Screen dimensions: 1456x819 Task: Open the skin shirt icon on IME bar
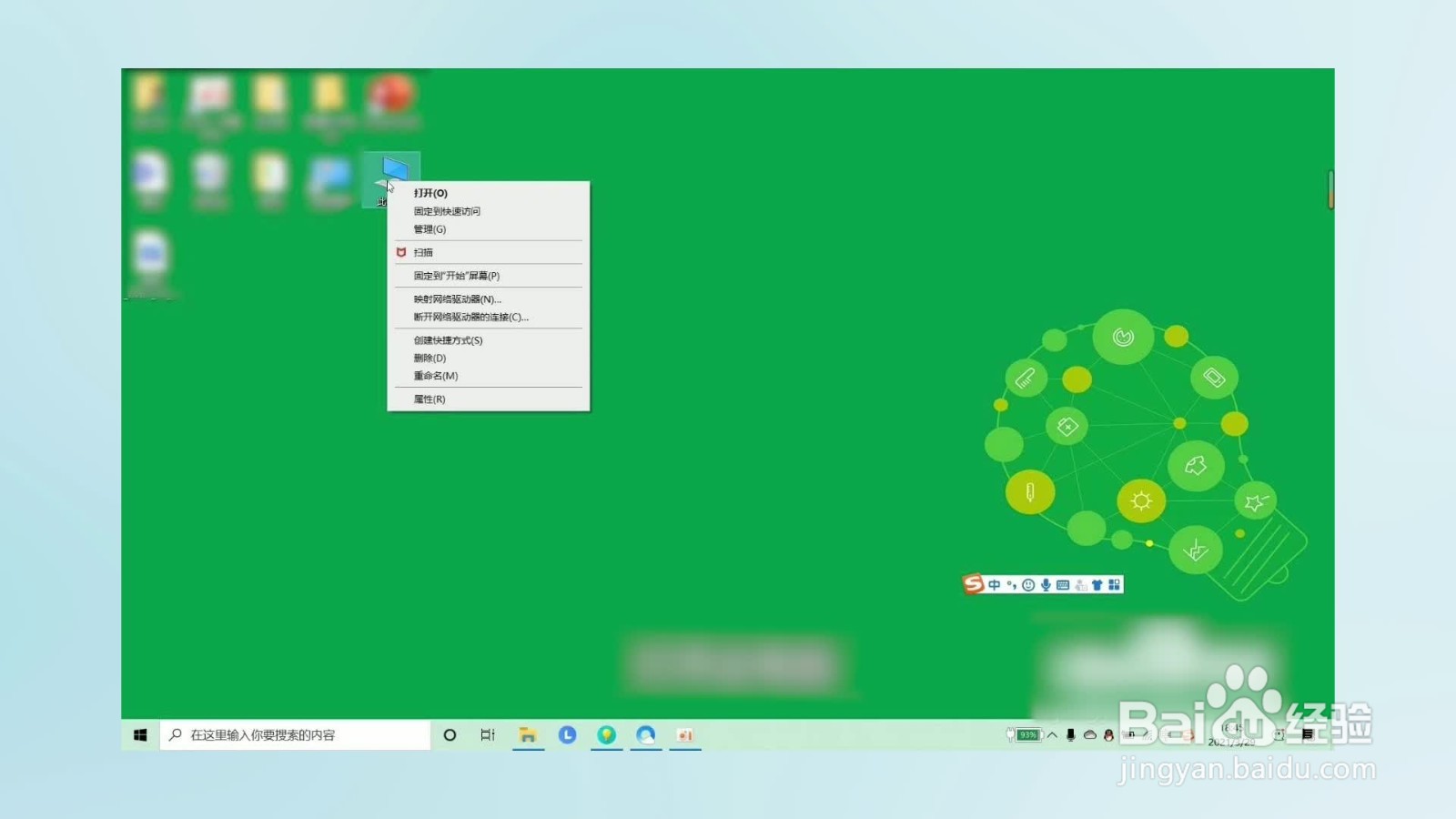[1097, 585]
